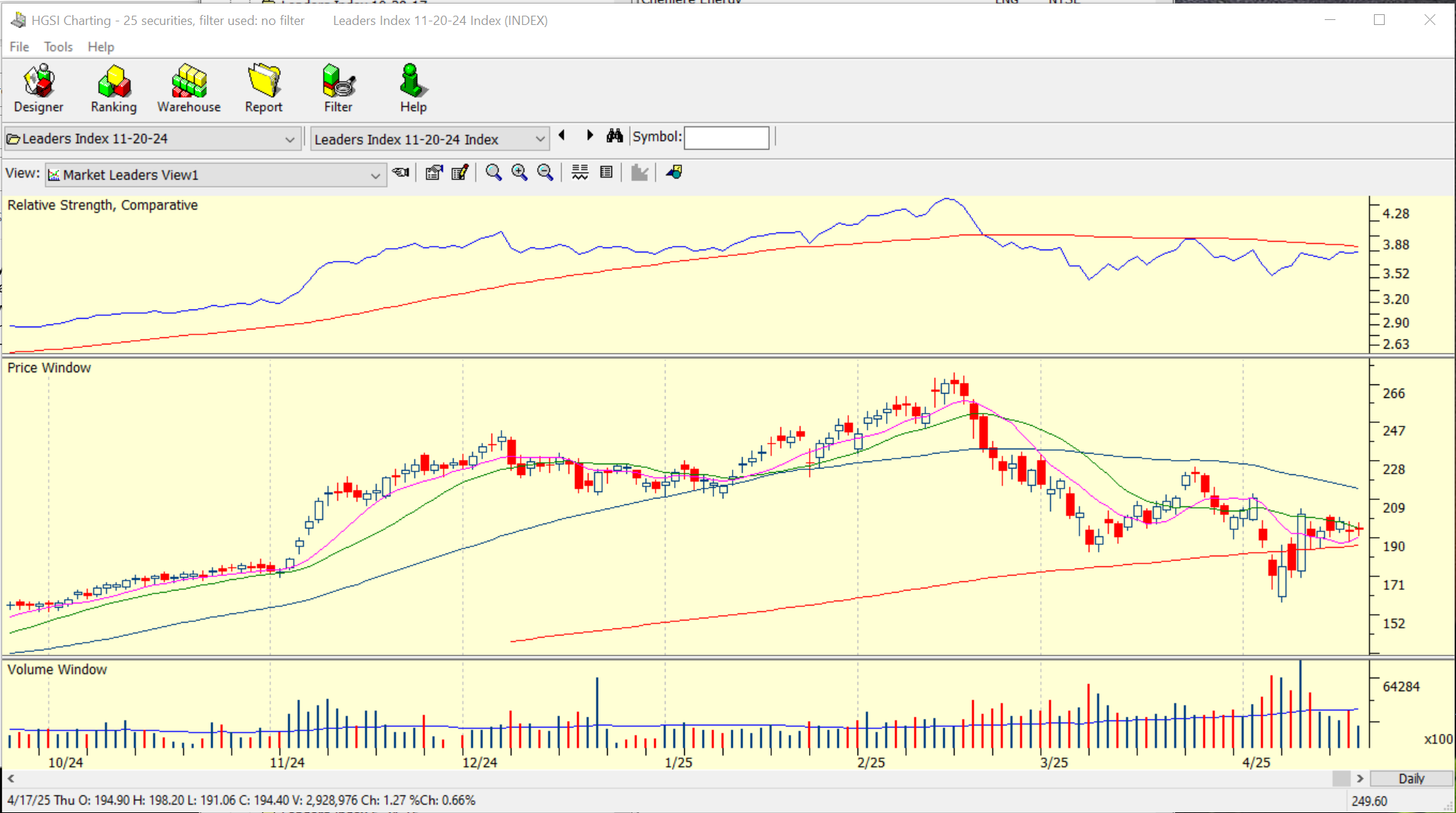Maximize the HGSI Charting window

click(x=1380, y=20)
